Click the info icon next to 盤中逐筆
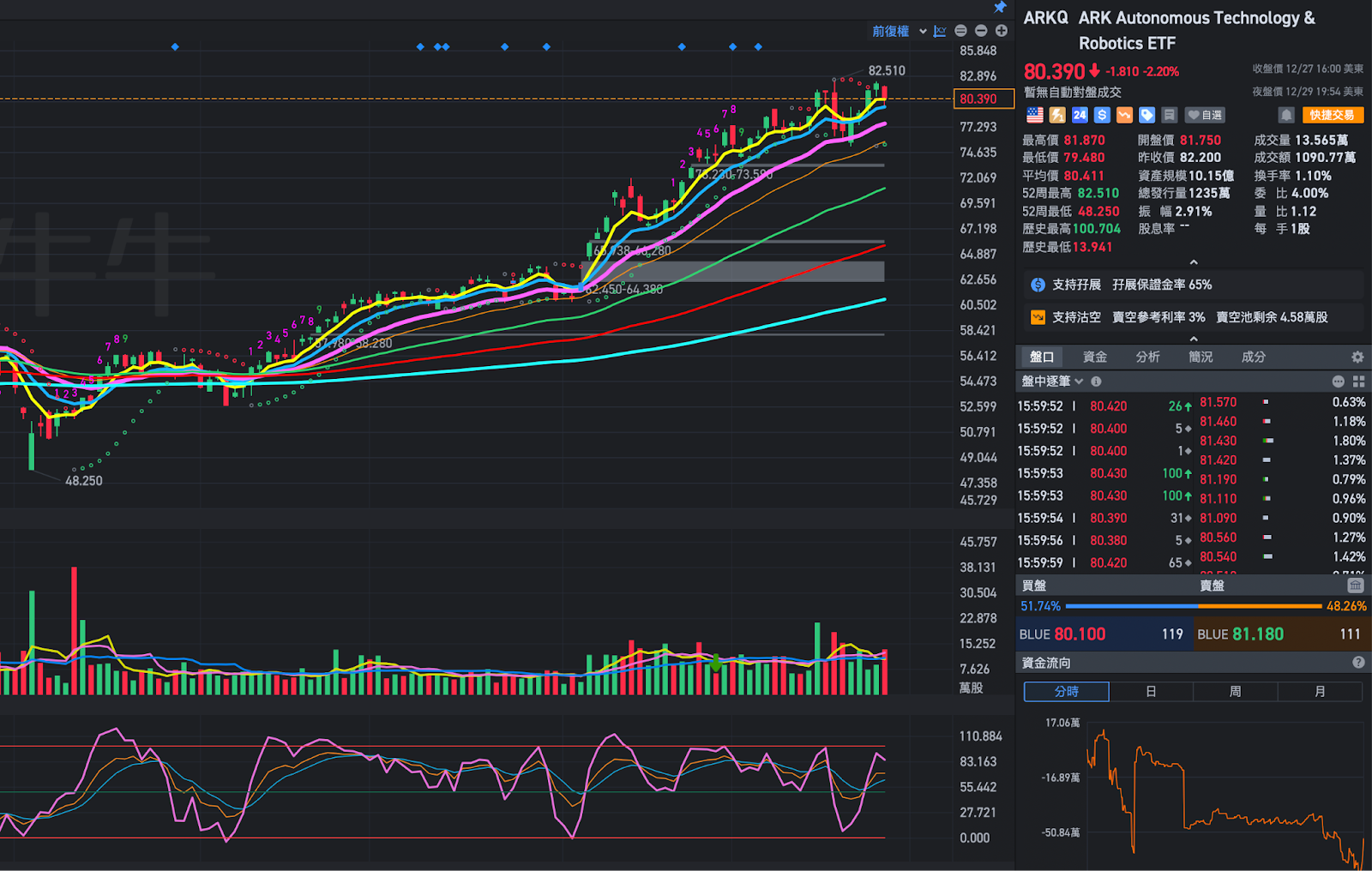Viewport: 1372px width, 871px height. pos(1096,381)
